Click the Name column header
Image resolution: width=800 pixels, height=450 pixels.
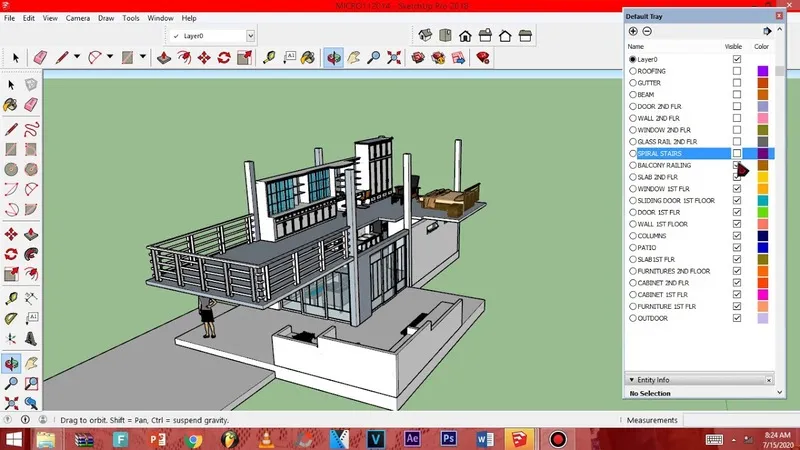[636, 47]
